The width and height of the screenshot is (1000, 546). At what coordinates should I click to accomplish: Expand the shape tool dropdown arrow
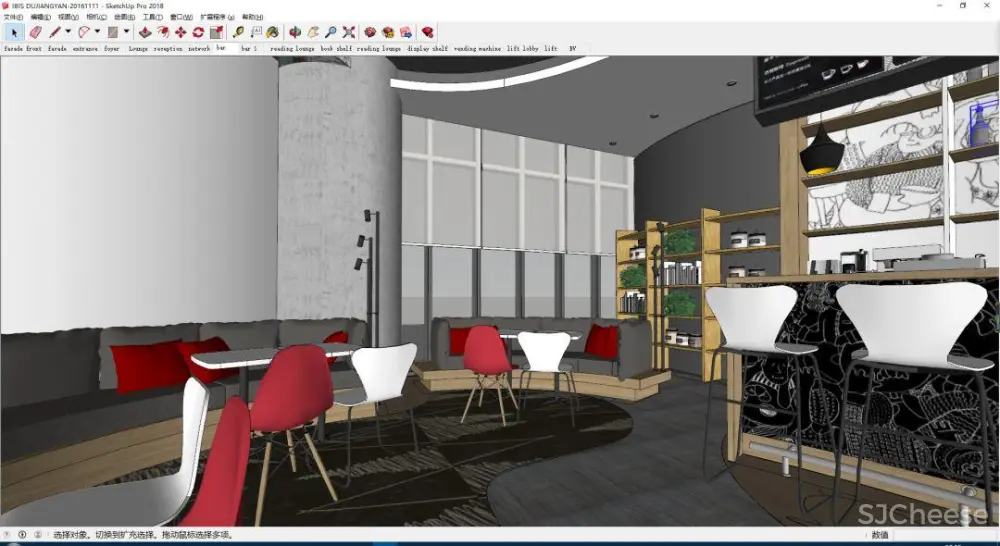pos(126,32)
